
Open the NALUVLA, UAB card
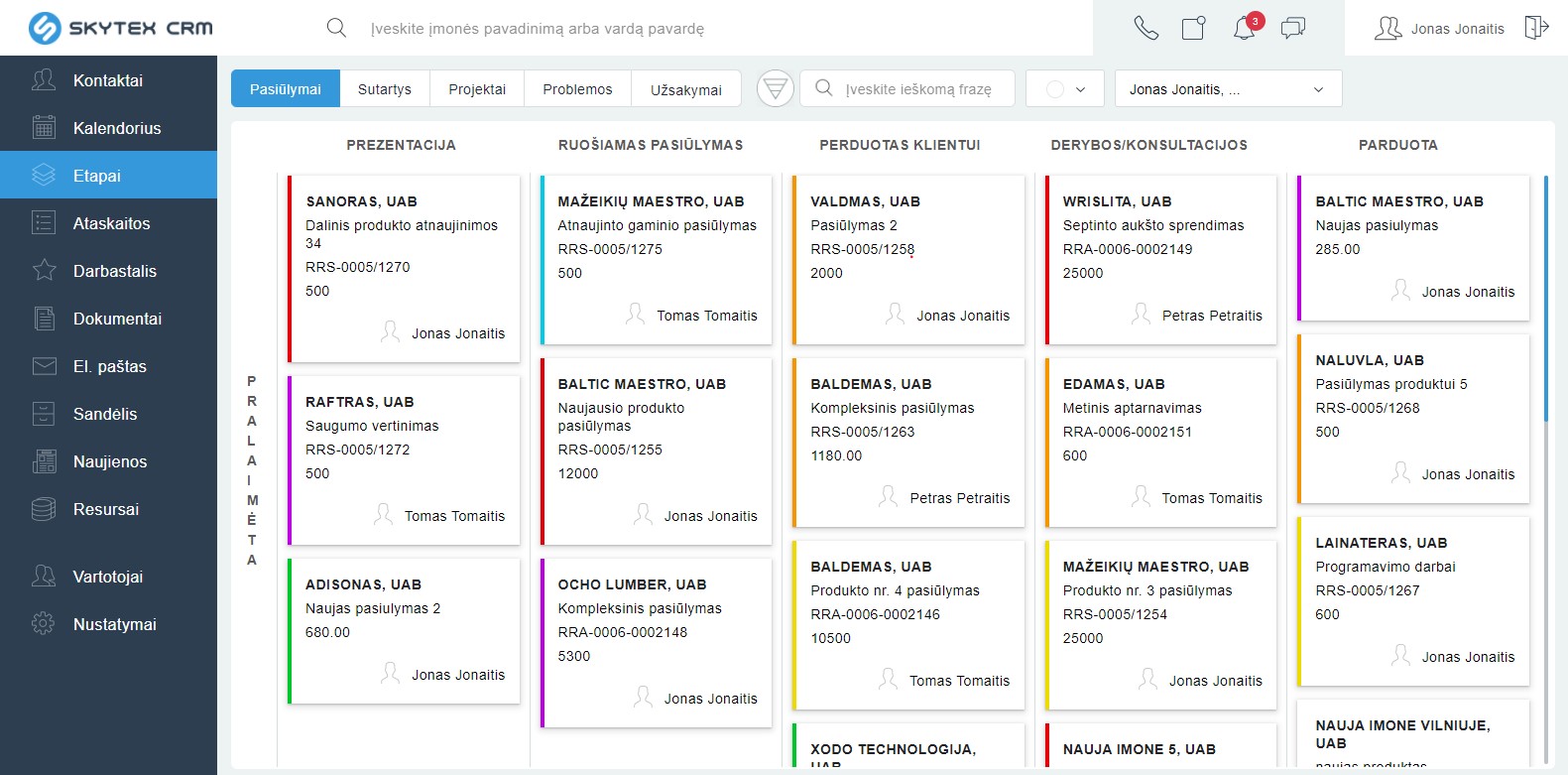(1413, 419)
